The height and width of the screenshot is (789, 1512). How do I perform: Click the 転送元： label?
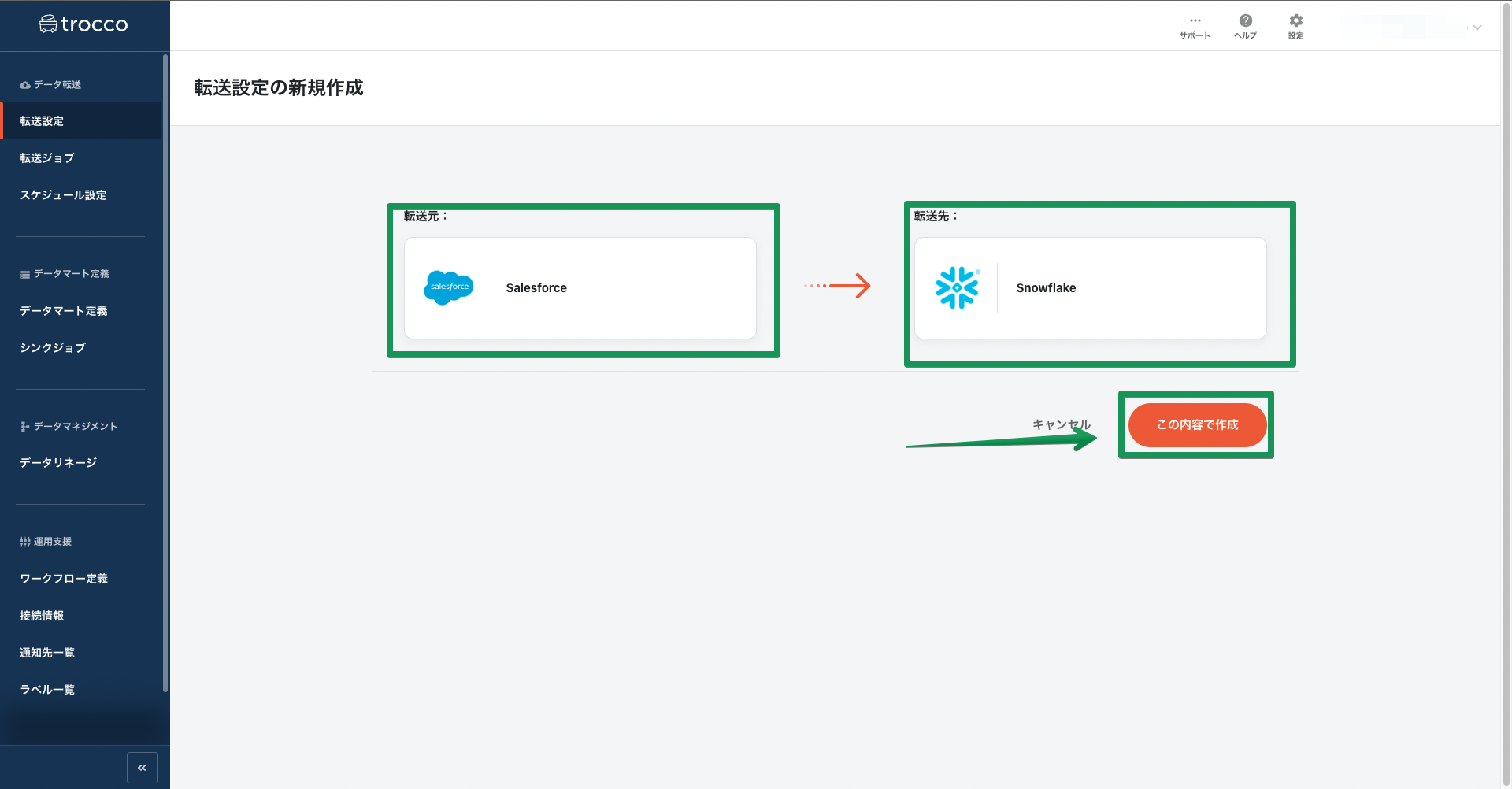click(425, 216)
